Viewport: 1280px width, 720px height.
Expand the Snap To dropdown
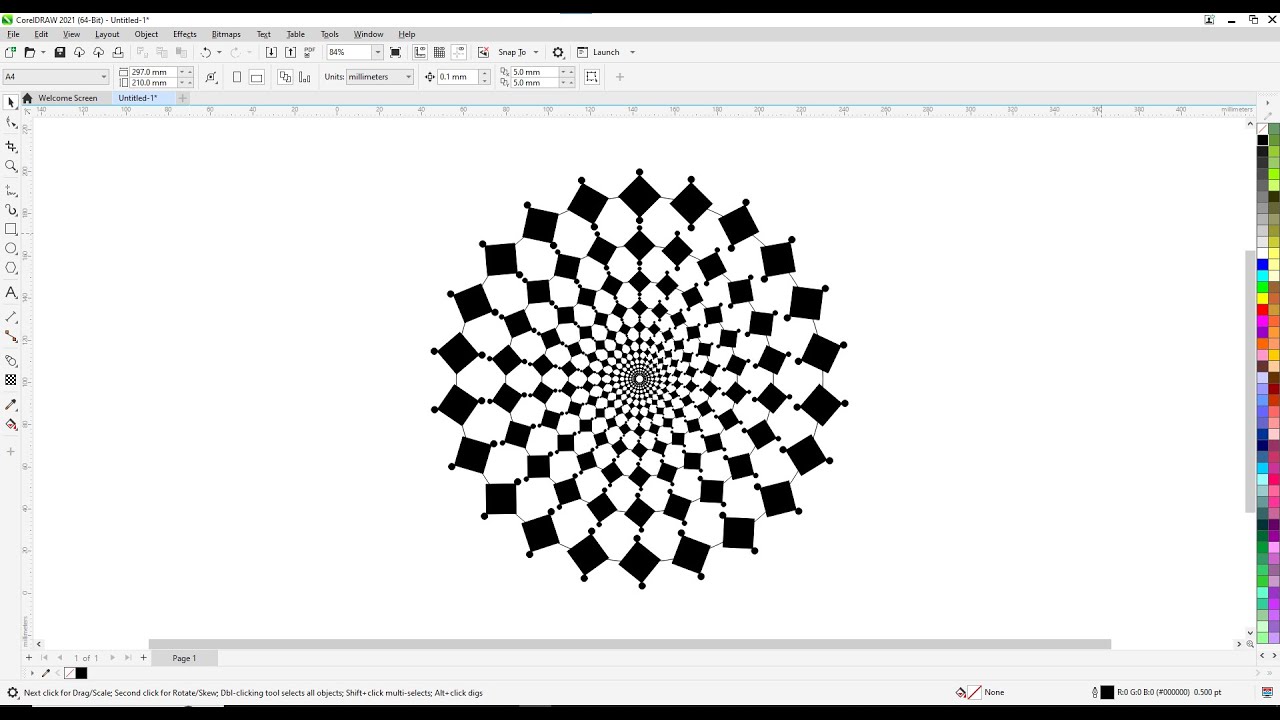click(x=536, y=52)
